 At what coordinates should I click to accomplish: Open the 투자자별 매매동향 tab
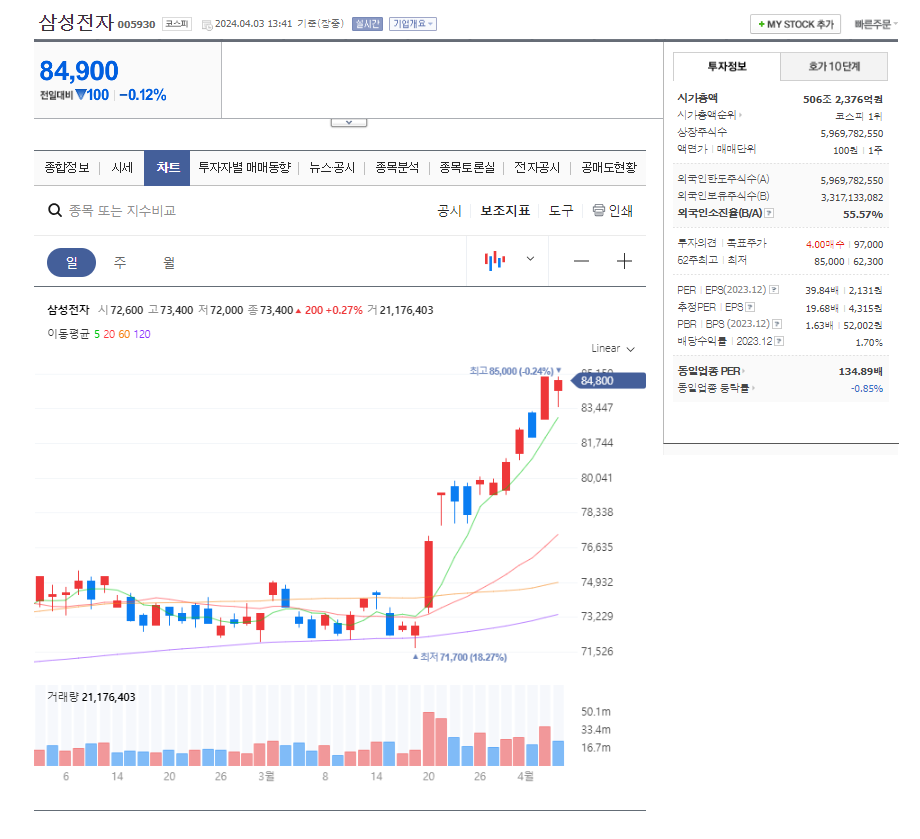tap(244, 168)
